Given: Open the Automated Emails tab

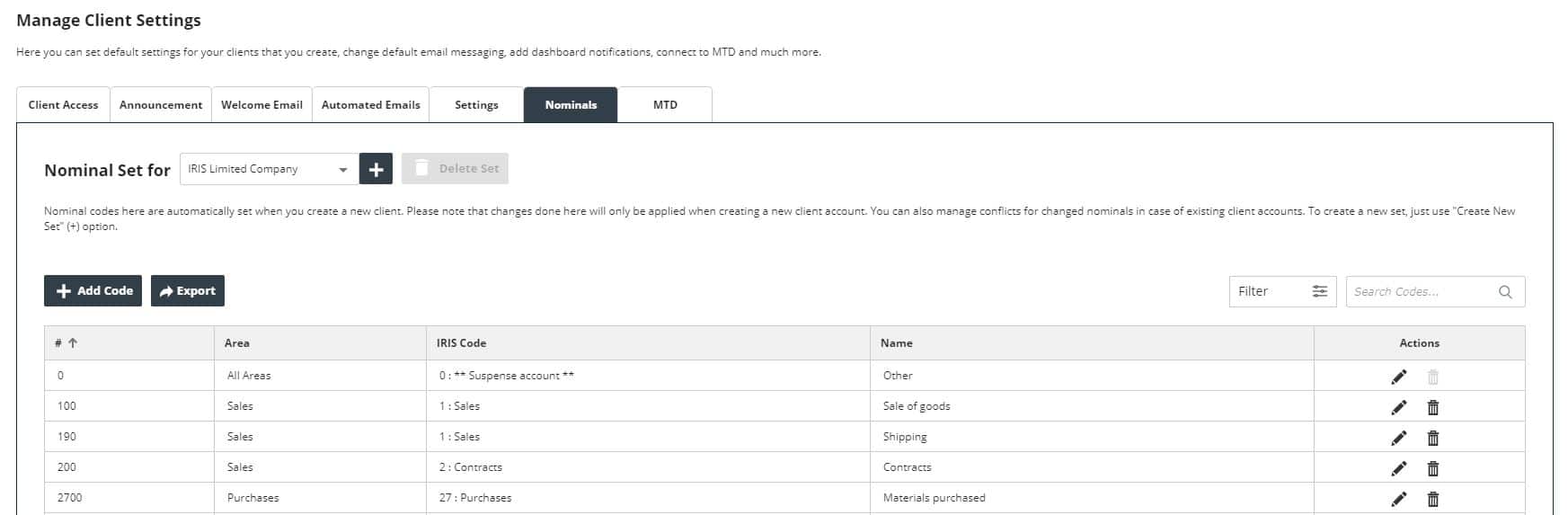Looking at the screenshot, I should pos(370,105).
